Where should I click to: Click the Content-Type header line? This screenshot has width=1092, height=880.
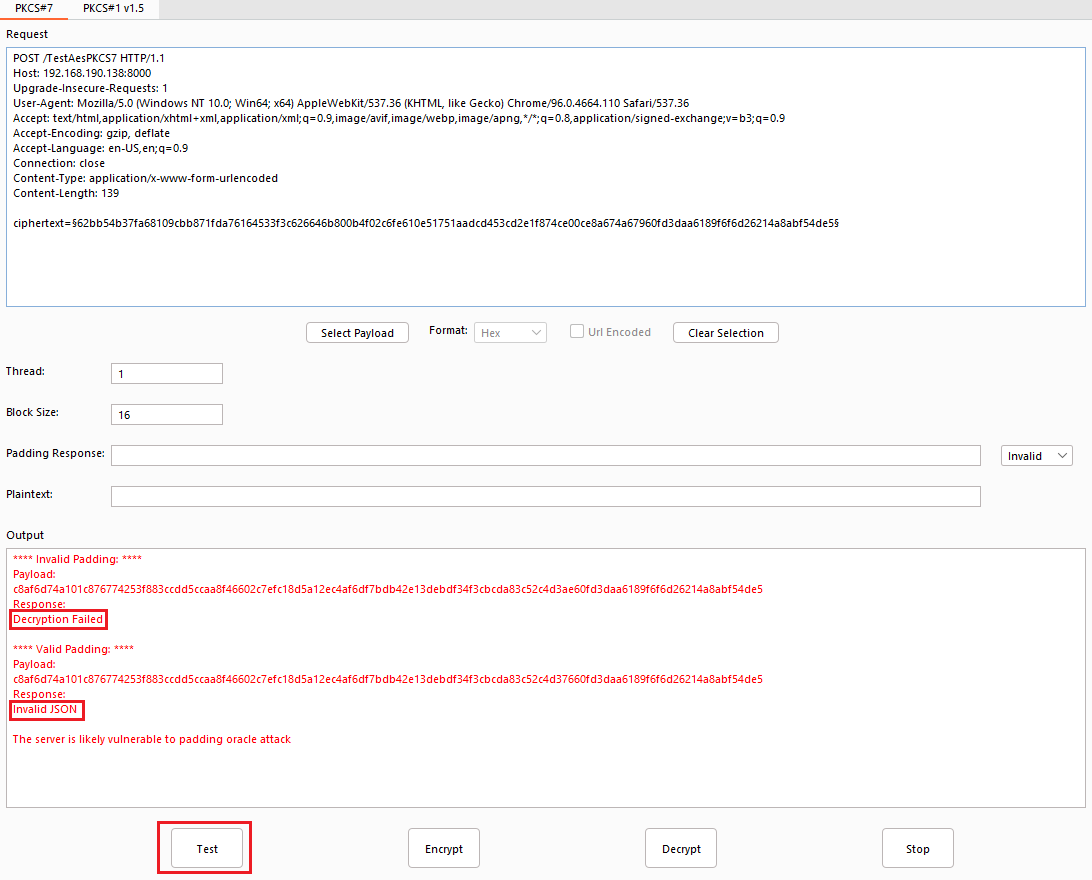[x=145, y=178]
